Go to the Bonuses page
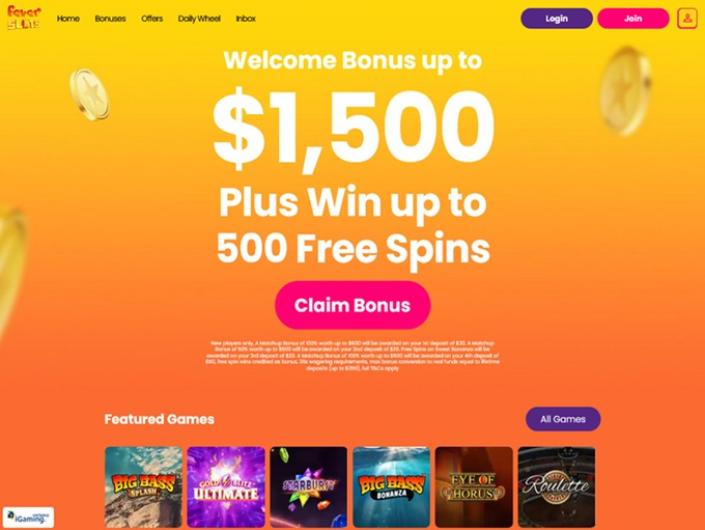This screenshot has width=705, height=530. pyautogui.click(x=110, y=18)
